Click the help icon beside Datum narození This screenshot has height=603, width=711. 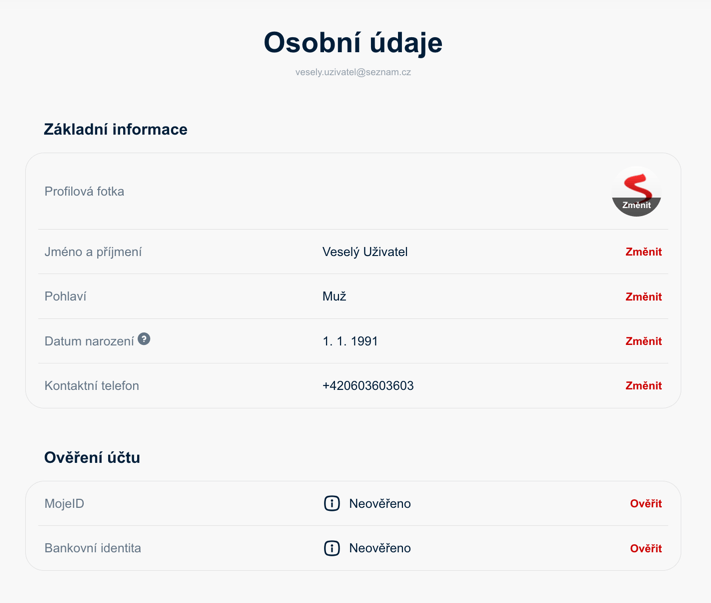click(x=144, y=339)
